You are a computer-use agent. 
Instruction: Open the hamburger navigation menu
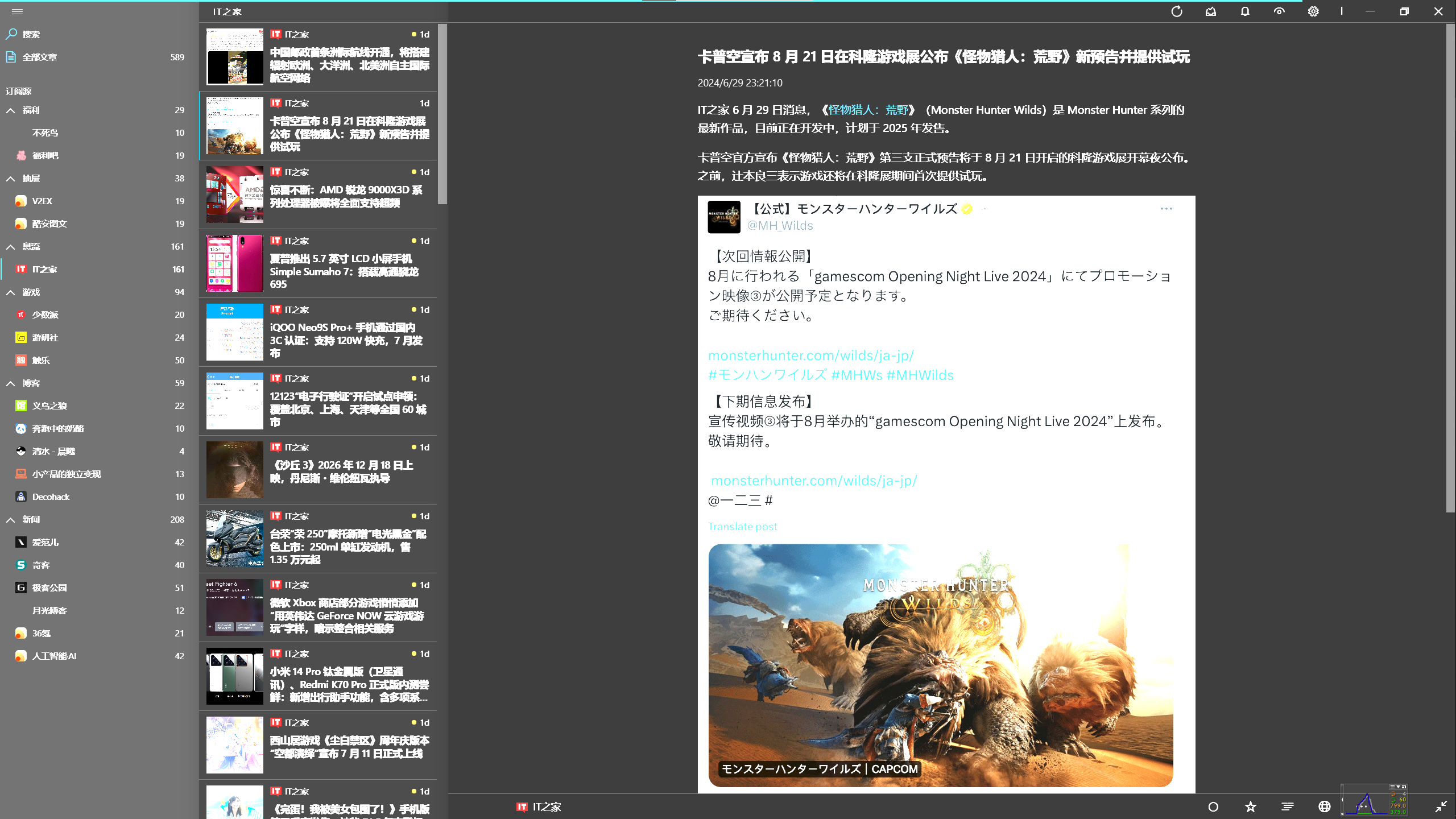tap(17, 11)
